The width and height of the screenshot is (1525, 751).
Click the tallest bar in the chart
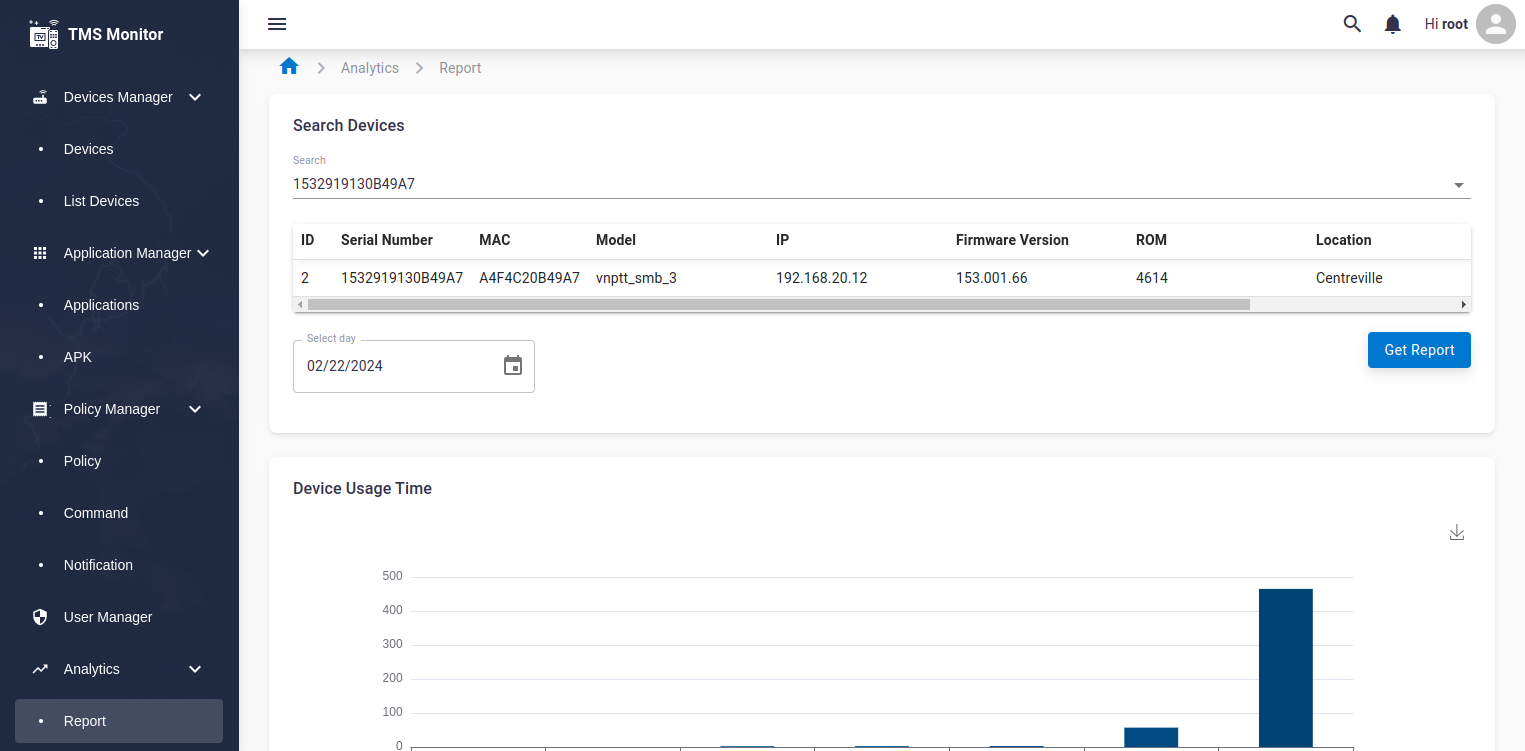(x=1285, y=667)
